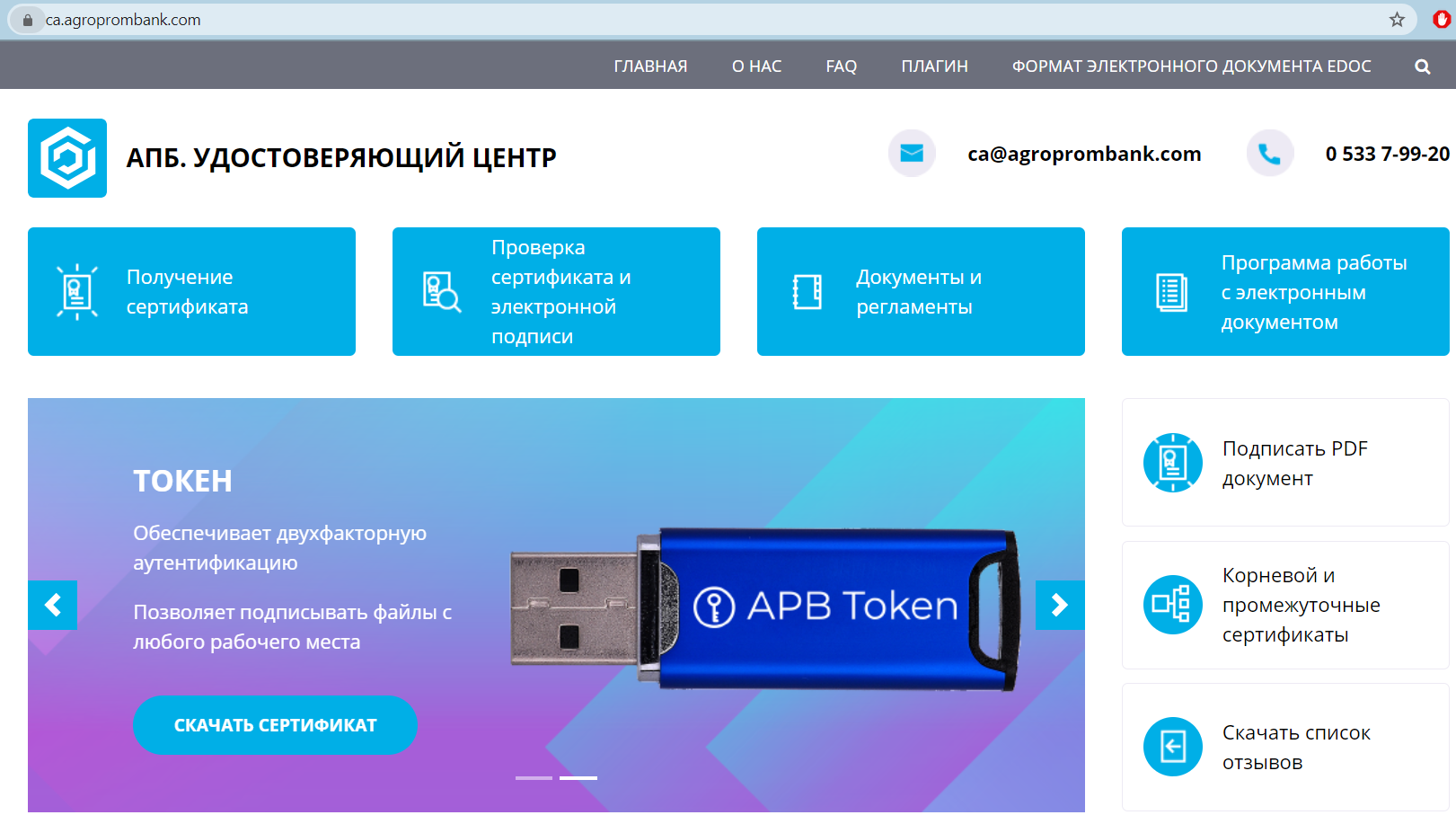Screen dimensions: 1456x815
Task: Click the certificate icon on Получение сертификата tile
Action: point(77,292)
